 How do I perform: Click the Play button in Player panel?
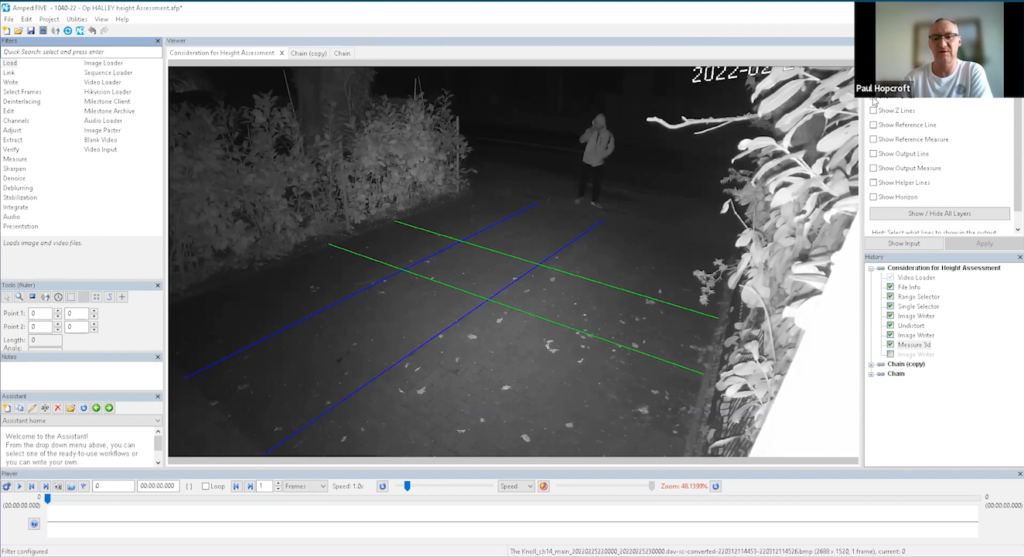click(x=19, y=486)
